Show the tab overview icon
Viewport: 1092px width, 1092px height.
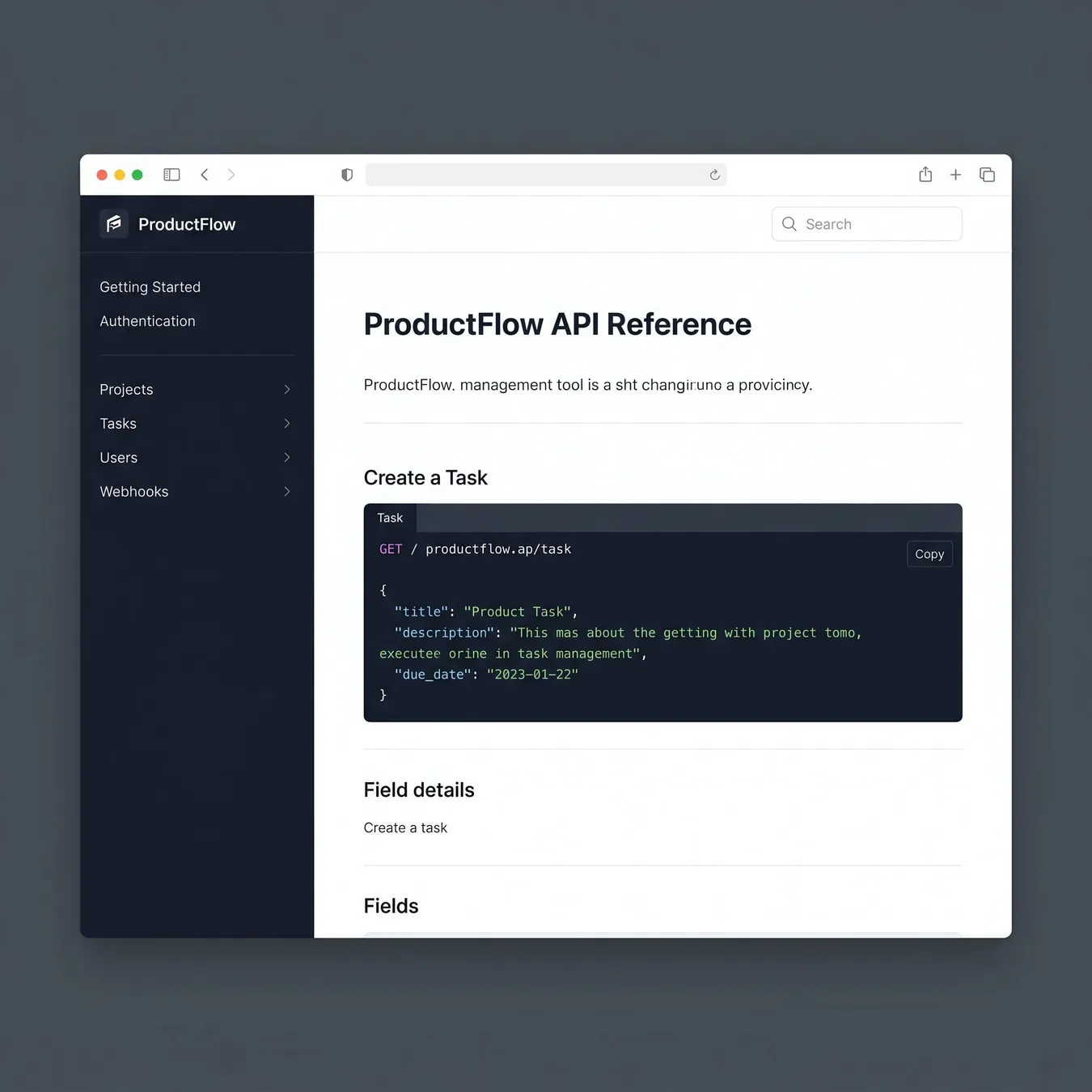click(x=987, y=175)
